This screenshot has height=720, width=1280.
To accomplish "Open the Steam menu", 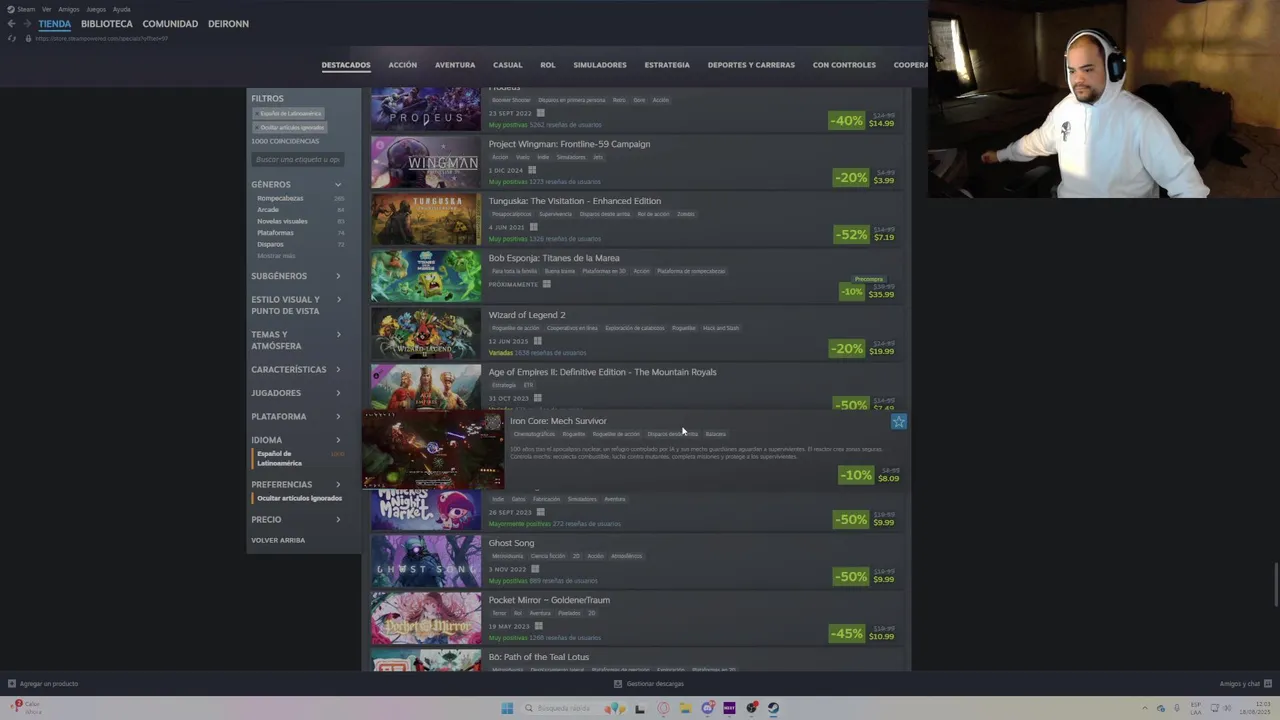I will pyautogui.click(x=21, y=9).
